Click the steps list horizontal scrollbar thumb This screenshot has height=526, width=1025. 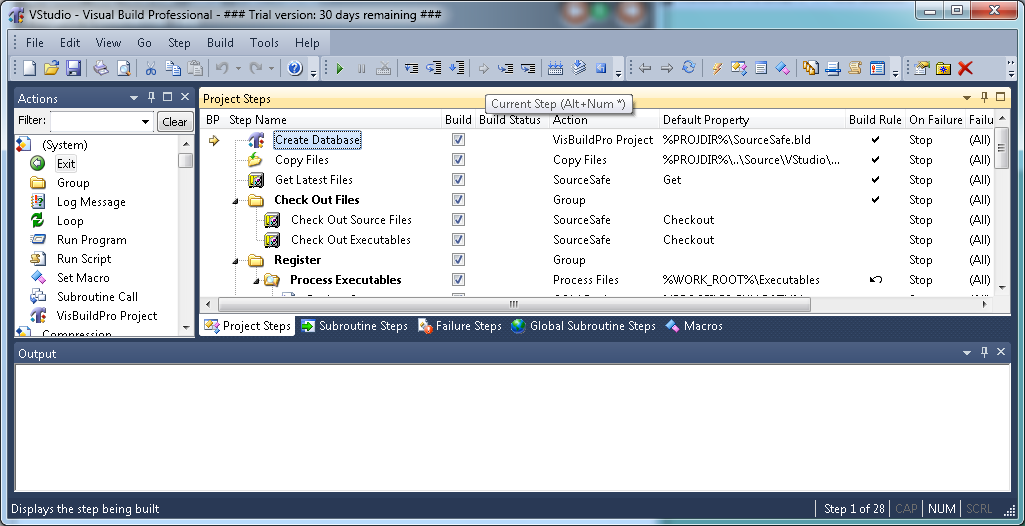pos(514,304)
